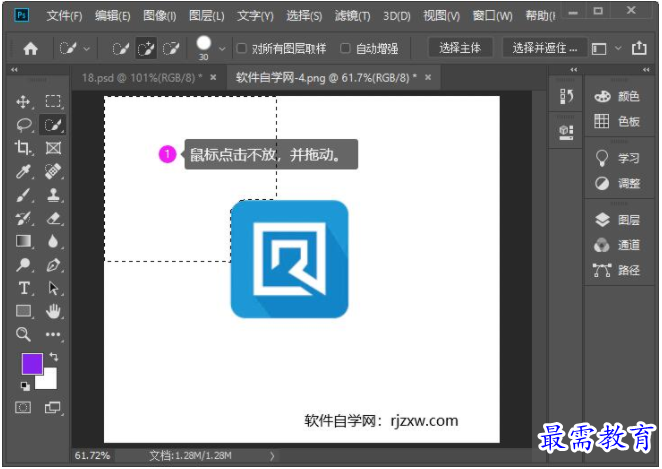Select the Clone Stamp tool
The width and height of the screenshot is (662, 469).
coord(53,195)
